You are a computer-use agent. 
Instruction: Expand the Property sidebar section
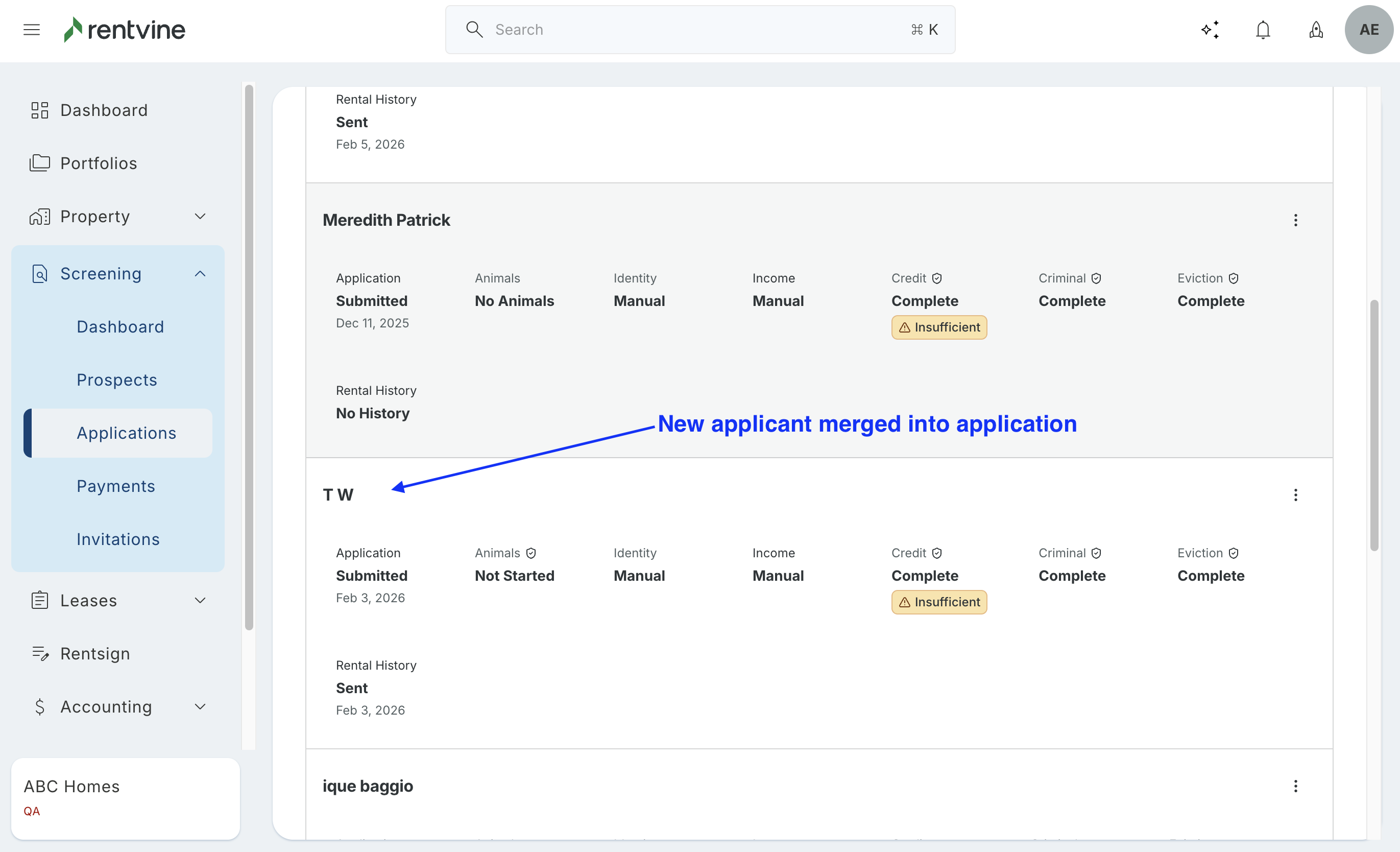[200, 217]
